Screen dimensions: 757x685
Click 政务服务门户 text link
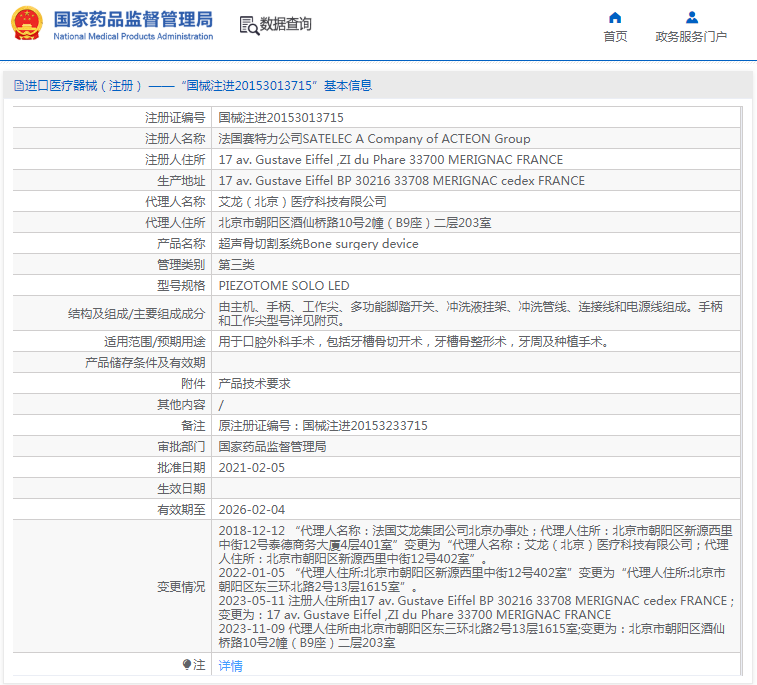(x=691, y=37)
